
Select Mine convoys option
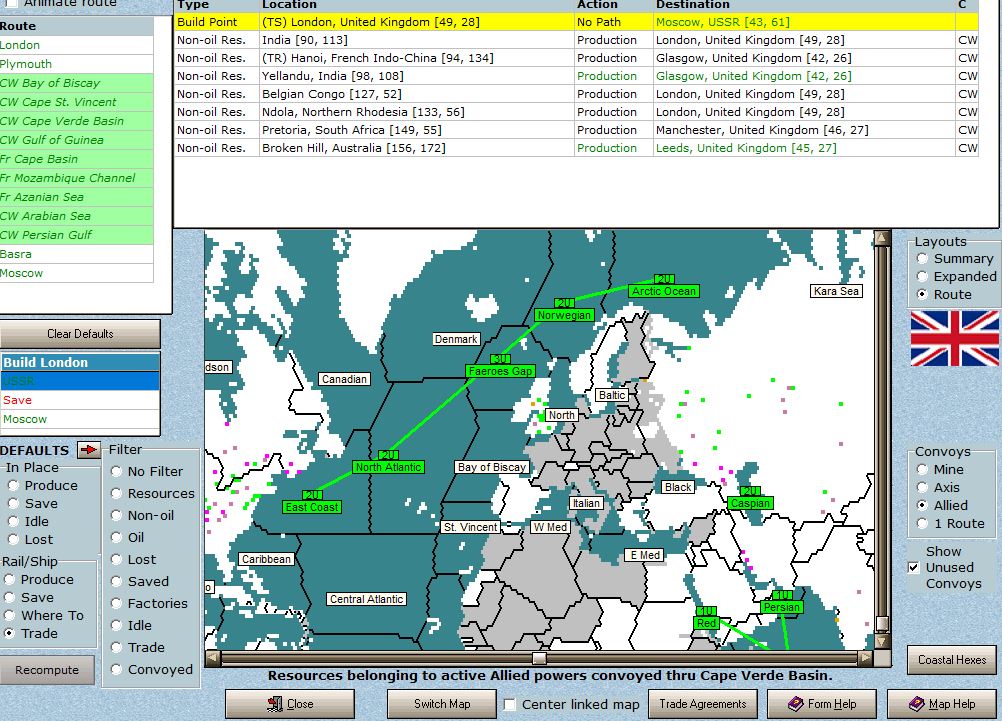point(922,470)
